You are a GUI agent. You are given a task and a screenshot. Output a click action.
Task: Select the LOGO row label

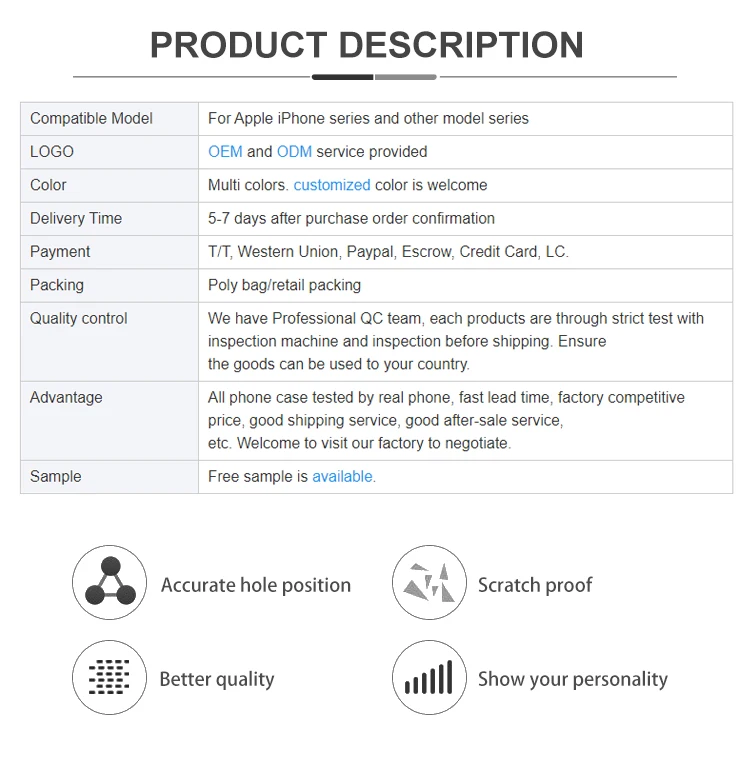pyautogui.click(x=52, y=152)
